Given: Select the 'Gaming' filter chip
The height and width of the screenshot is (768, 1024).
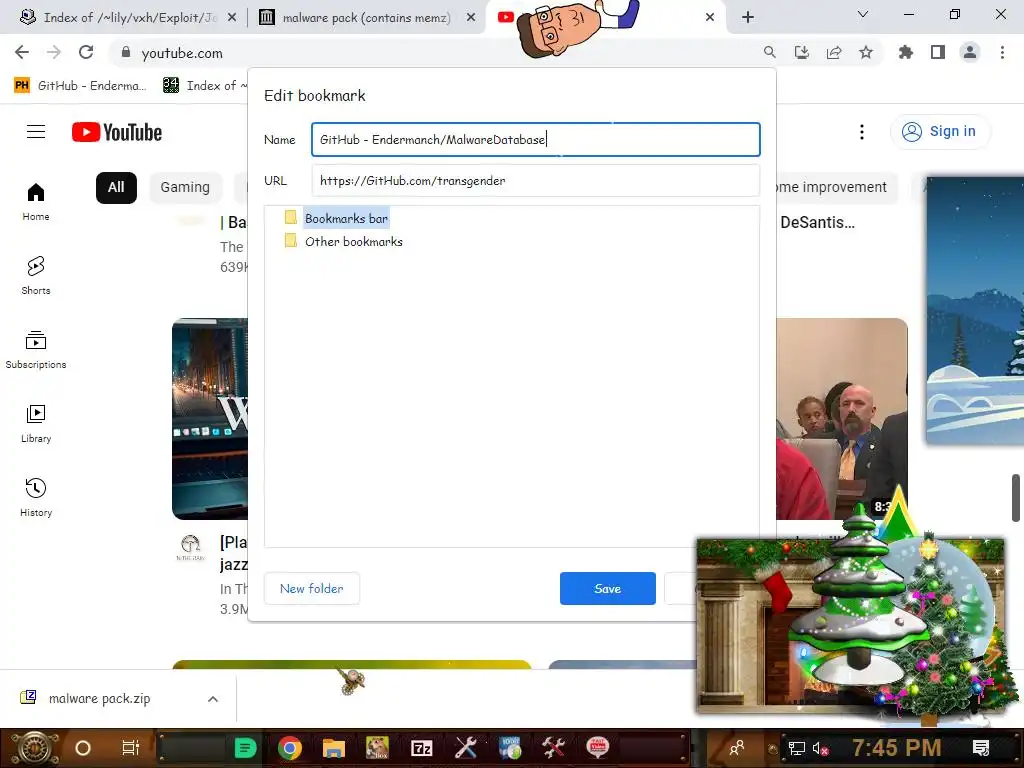Looking at the screenshot, I should tap(185, 187).
